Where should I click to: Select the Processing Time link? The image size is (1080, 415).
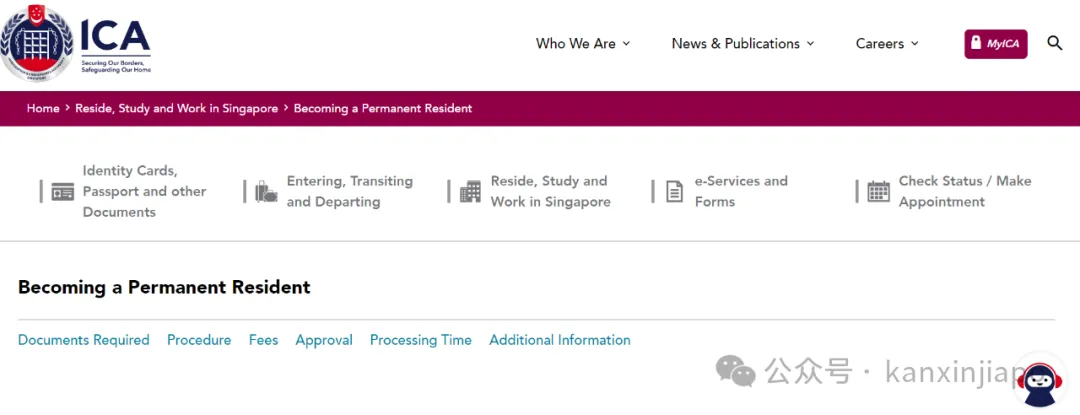pos(421,340)
